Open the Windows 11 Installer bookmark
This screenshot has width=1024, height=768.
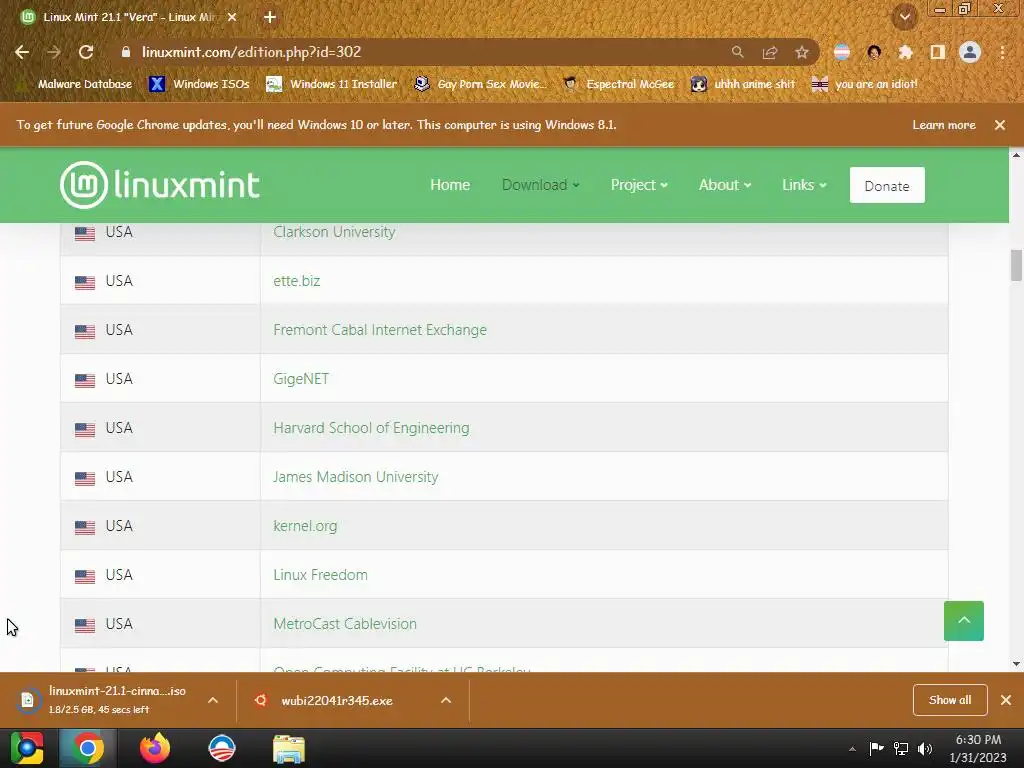click(332, 84)
